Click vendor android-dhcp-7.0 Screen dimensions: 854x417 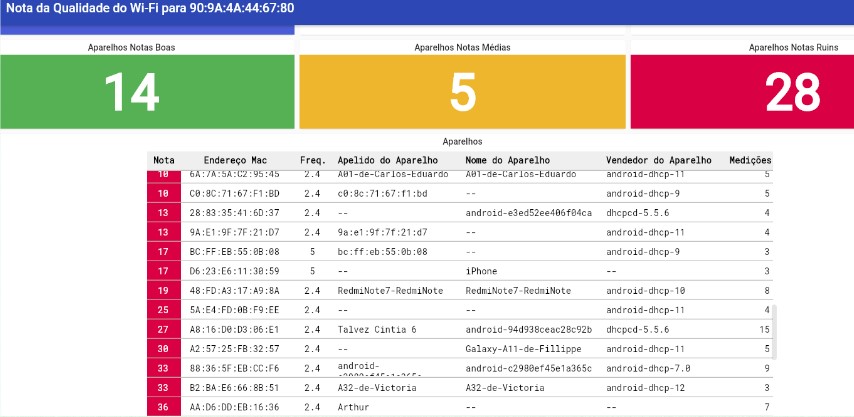[x=648, y=369]
